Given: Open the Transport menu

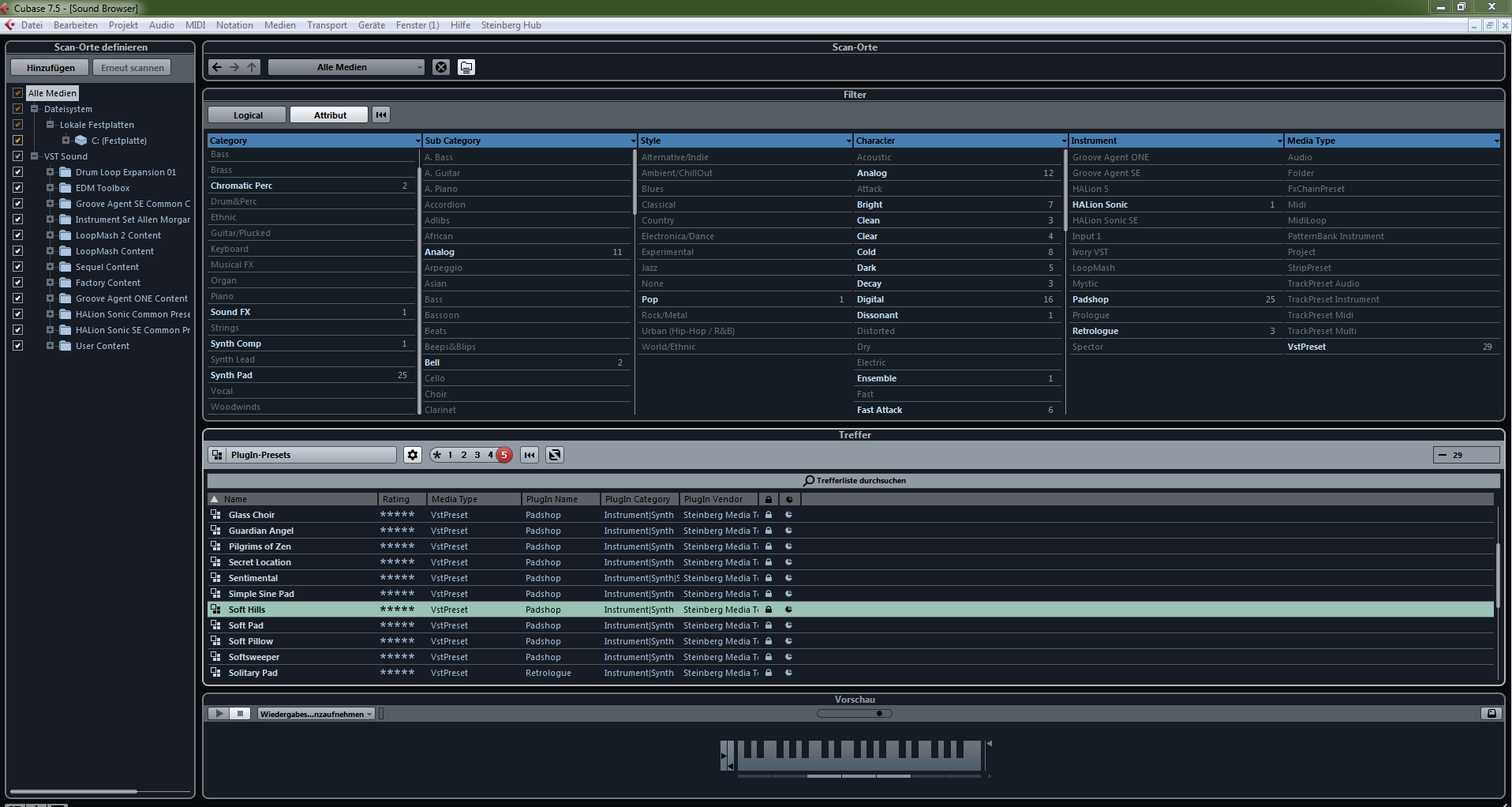Looking at the screenshot, I should pyautogui.click(x=327, y=25).
